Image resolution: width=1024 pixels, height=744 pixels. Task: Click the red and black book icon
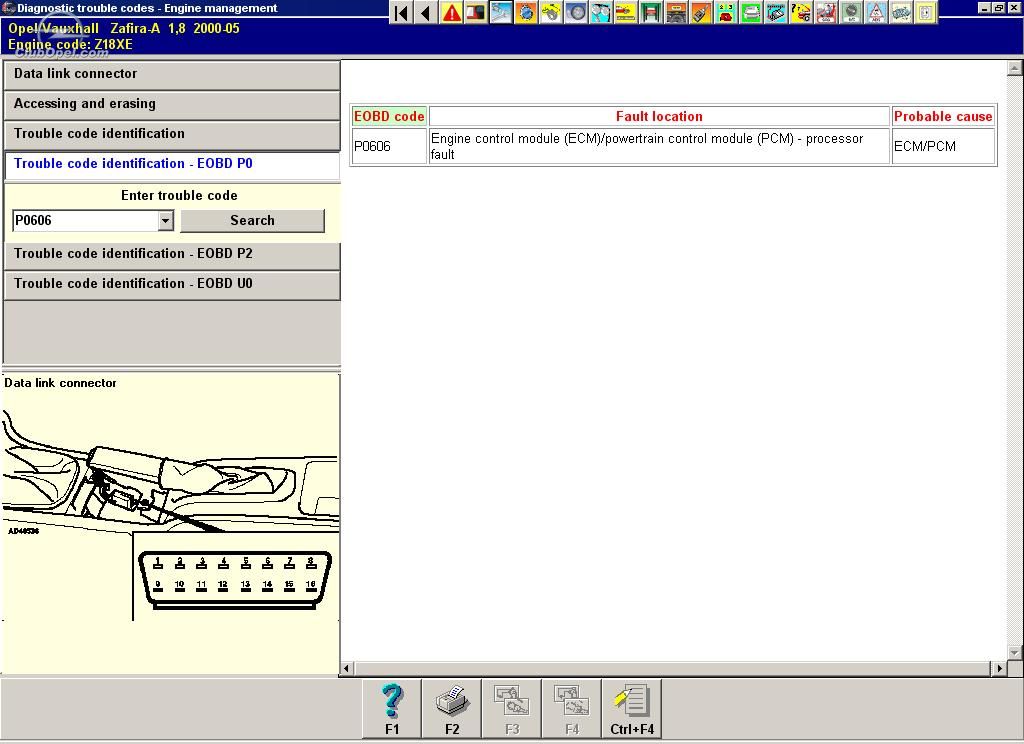[x=476, y=12]
